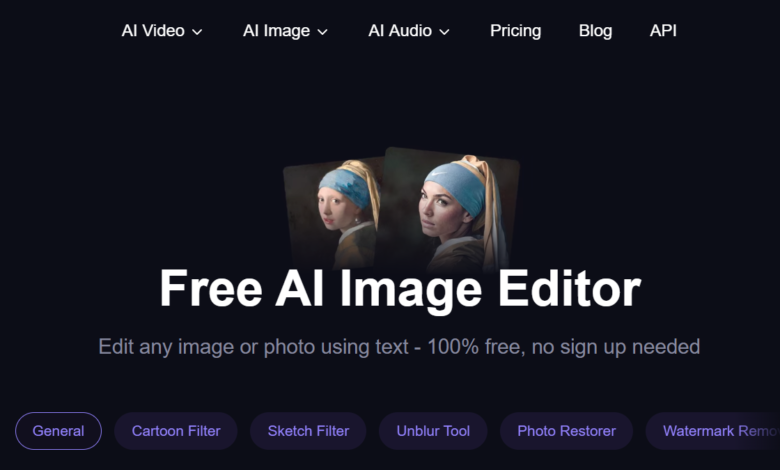Expand the AI Audio chevron arrow
This screenshot has height=470, width=780.
point(444,32)
